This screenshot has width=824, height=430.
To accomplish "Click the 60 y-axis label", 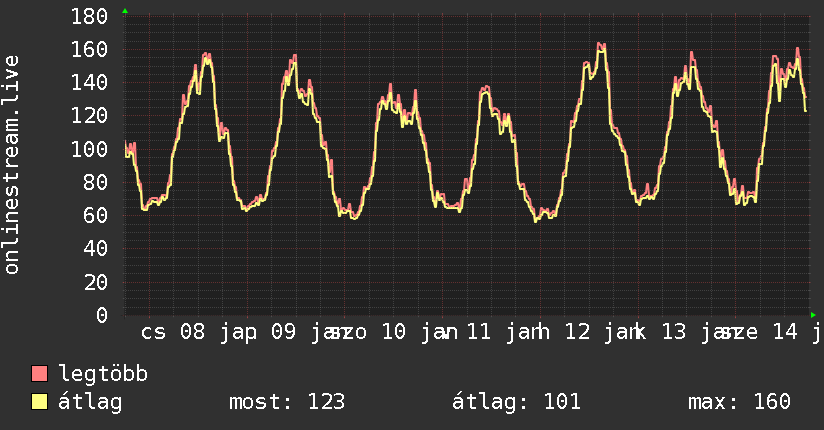I will click(x=96, y=216).
